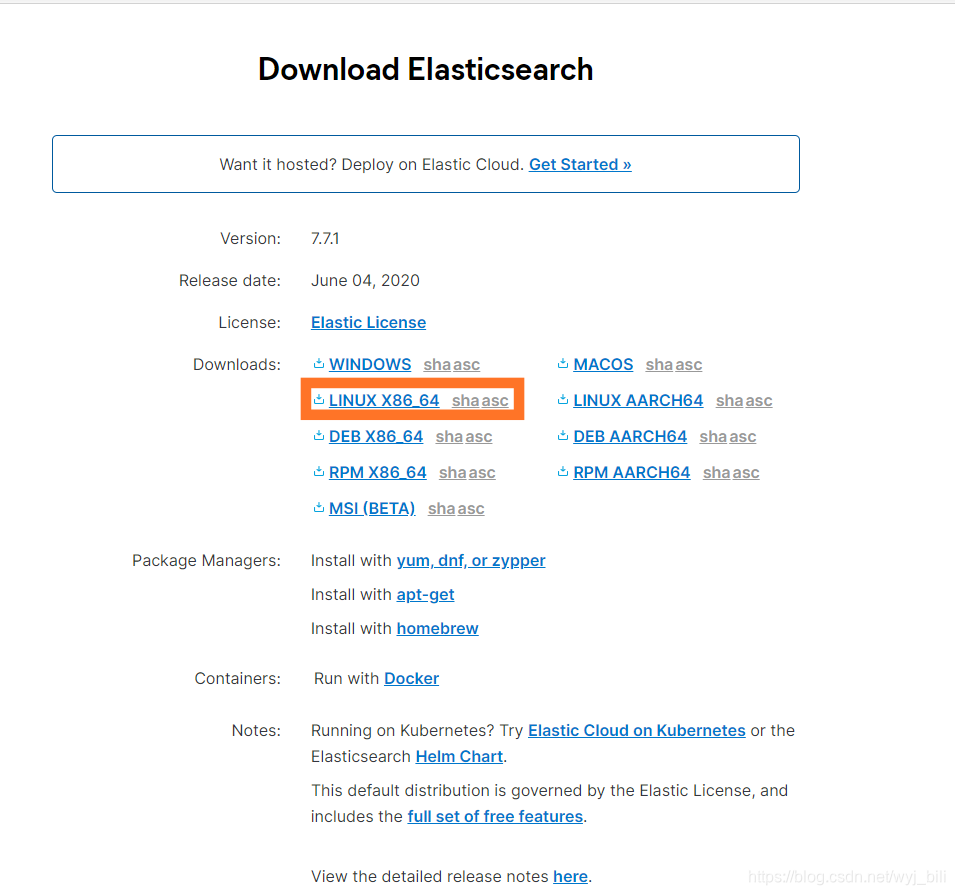Click the download icon beside DEB AARCH64
This screenshot has height=895, width=955.
point(563,436)
